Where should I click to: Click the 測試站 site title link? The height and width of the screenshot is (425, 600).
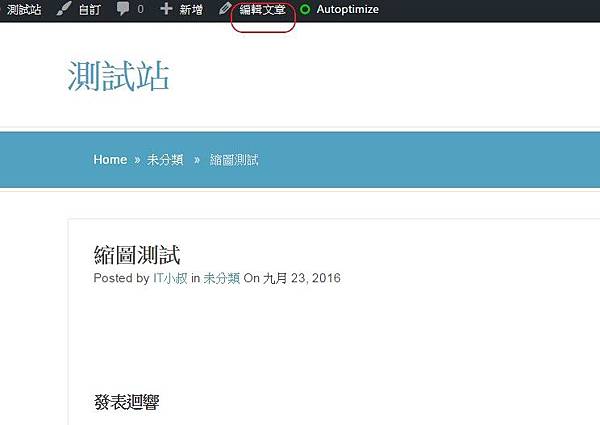118,76
